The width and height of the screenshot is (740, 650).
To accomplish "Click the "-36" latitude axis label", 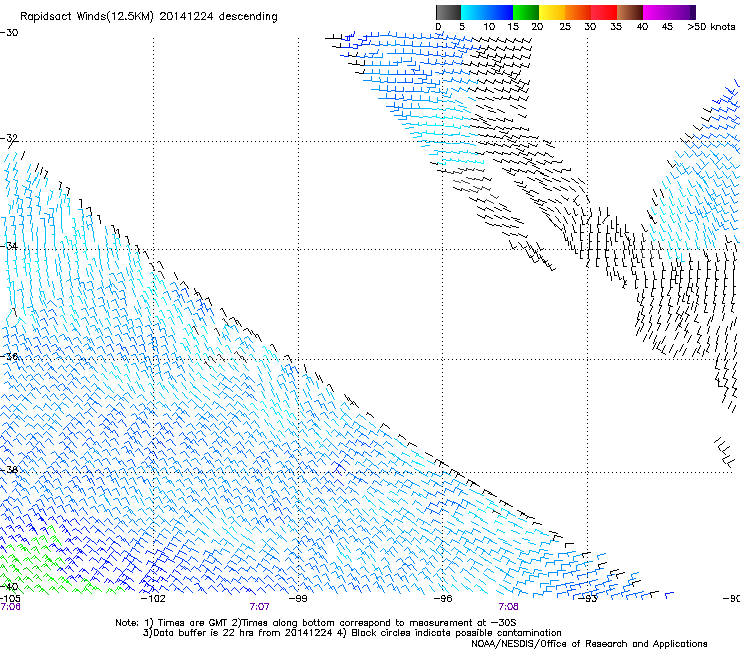I will pos(9,356).
